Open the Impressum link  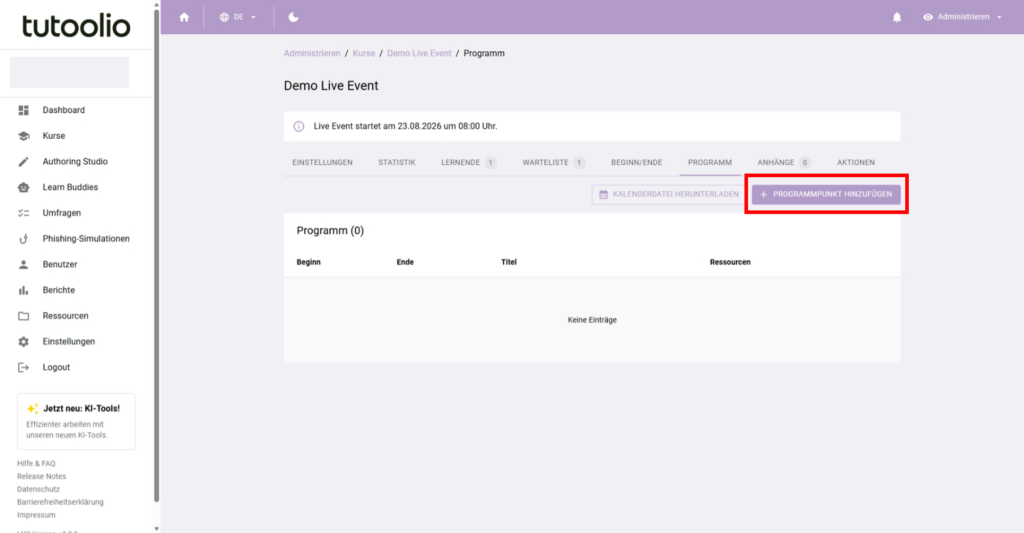[x=36, y=515]
